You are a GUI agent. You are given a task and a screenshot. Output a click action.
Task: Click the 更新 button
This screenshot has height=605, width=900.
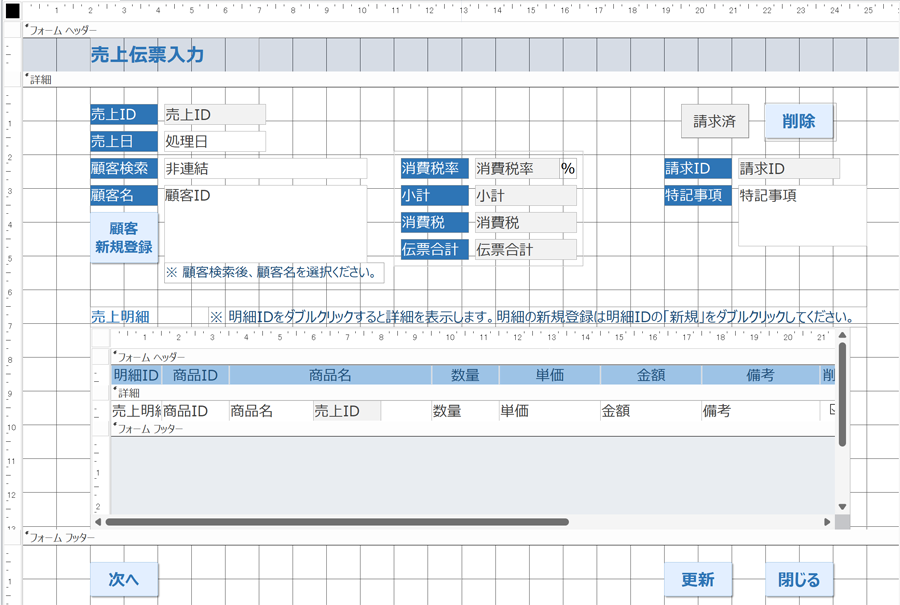click(x=698, y=579)
